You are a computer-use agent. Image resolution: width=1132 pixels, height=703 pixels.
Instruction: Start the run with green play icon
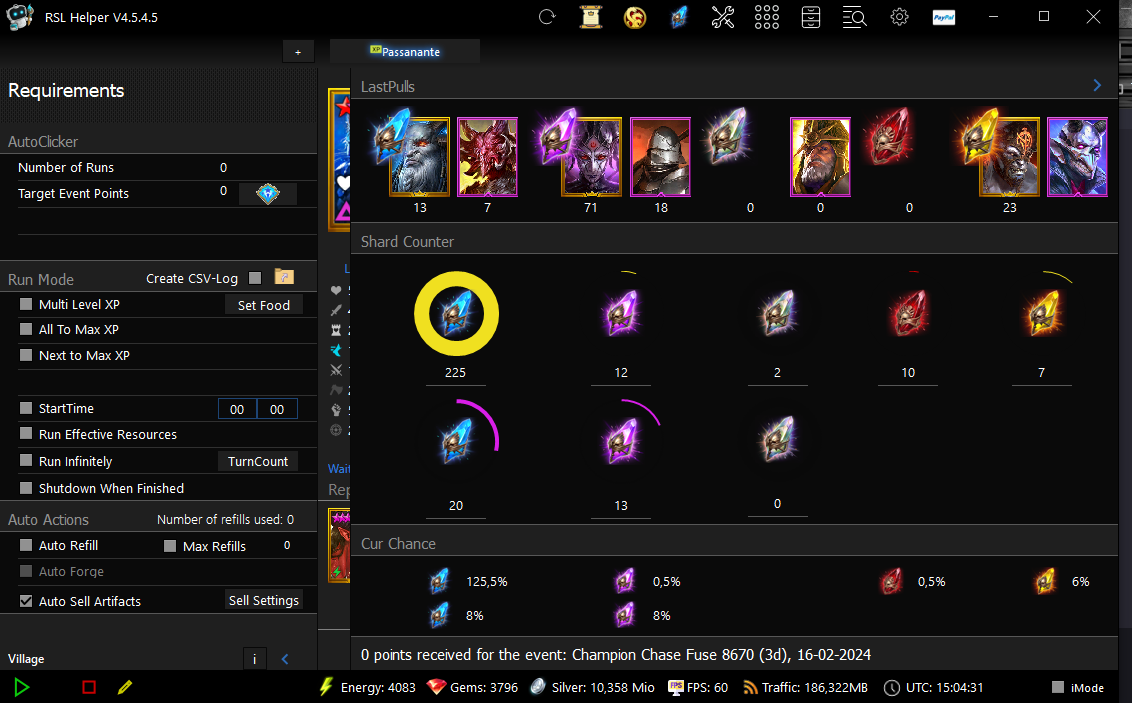[x=22, y=687]
